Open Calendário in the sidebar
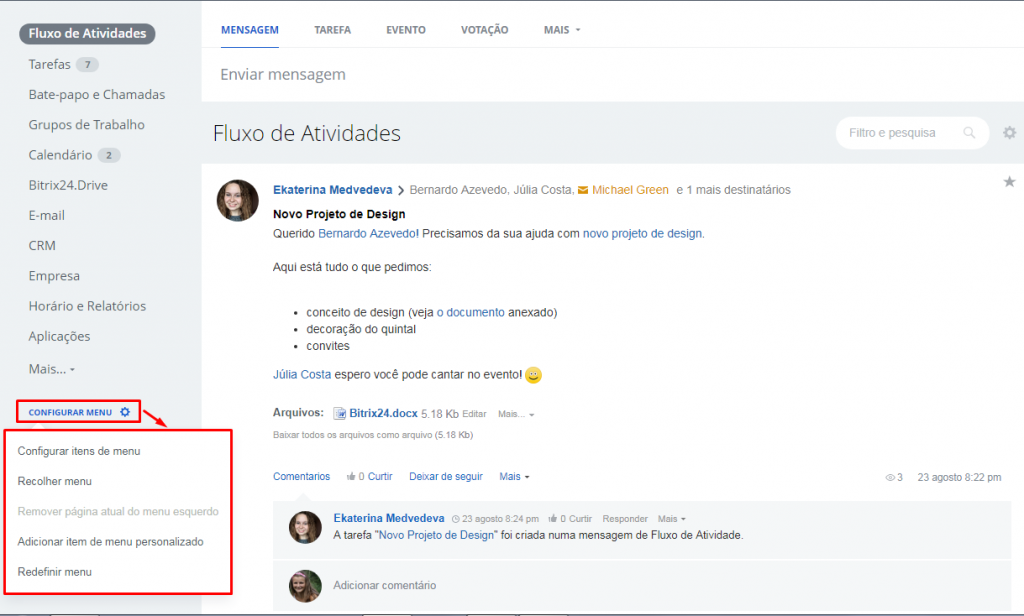The image size is (1024, 616). 60,155
